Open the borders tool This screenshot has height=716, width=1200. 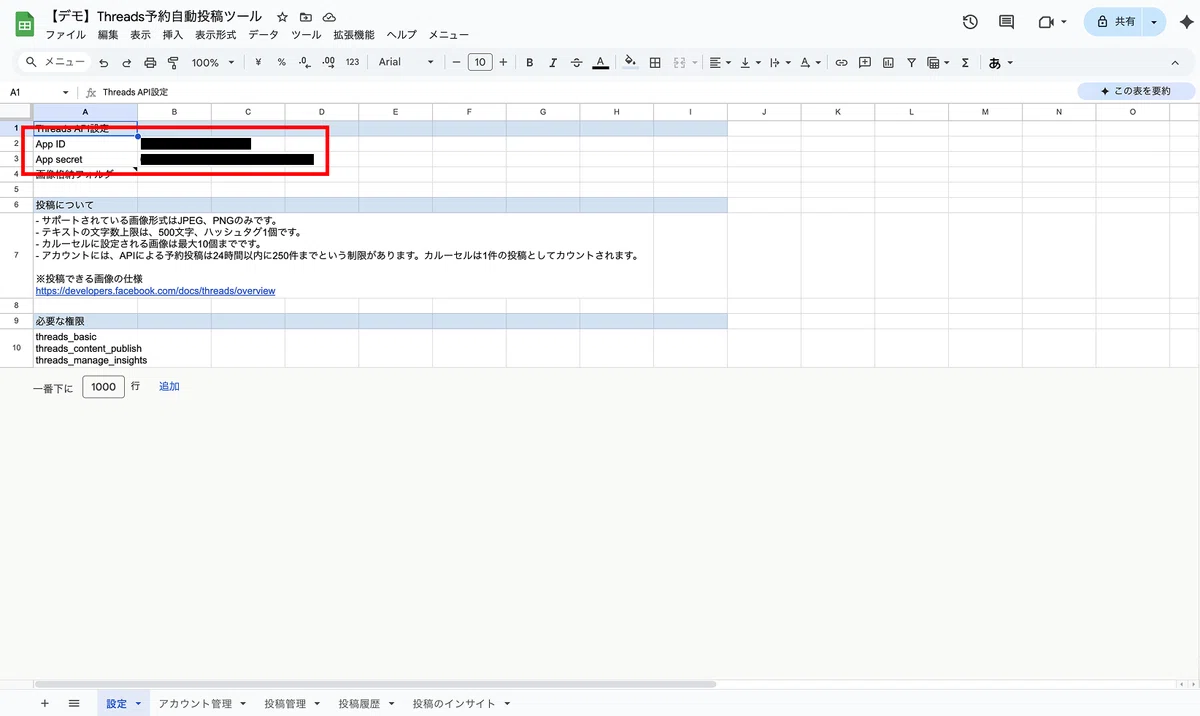pyautogui.click(x=655, y=62)
